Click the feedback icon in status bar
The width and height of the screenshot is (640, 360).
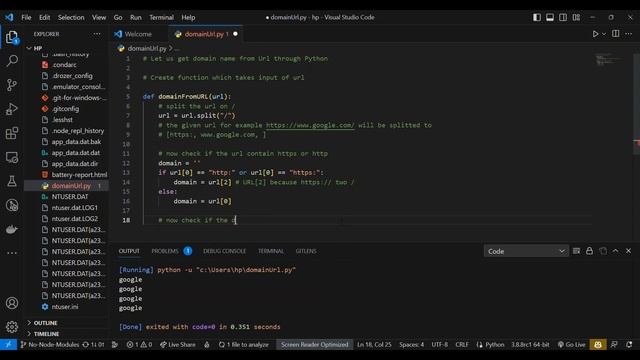(614, 344)
